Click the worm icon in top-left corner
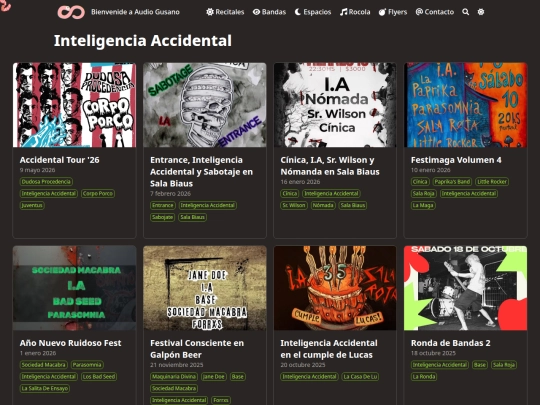The width and height of the screenshot is (540, 405). coord(6,5)
